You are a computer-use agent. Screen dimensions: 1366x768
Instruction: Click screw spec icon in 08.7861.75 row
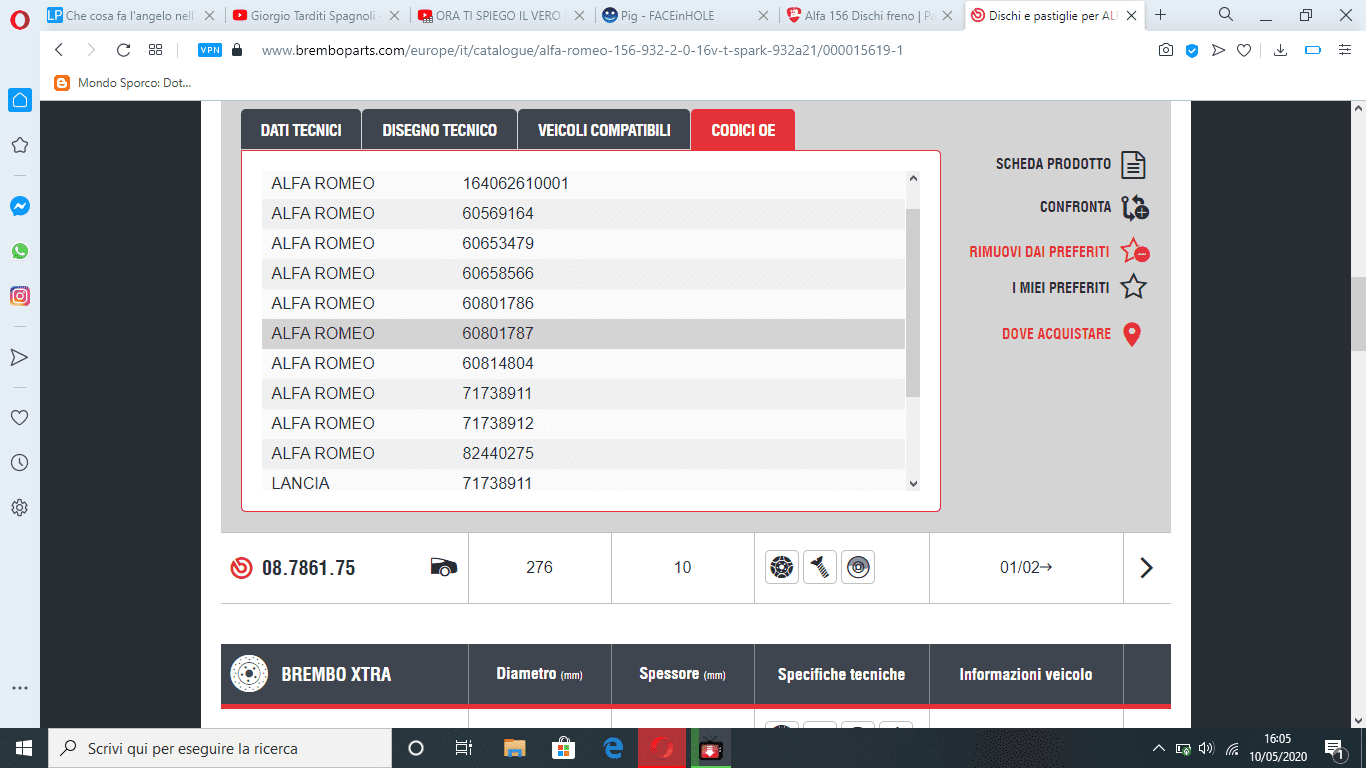(x=820, y=568)
